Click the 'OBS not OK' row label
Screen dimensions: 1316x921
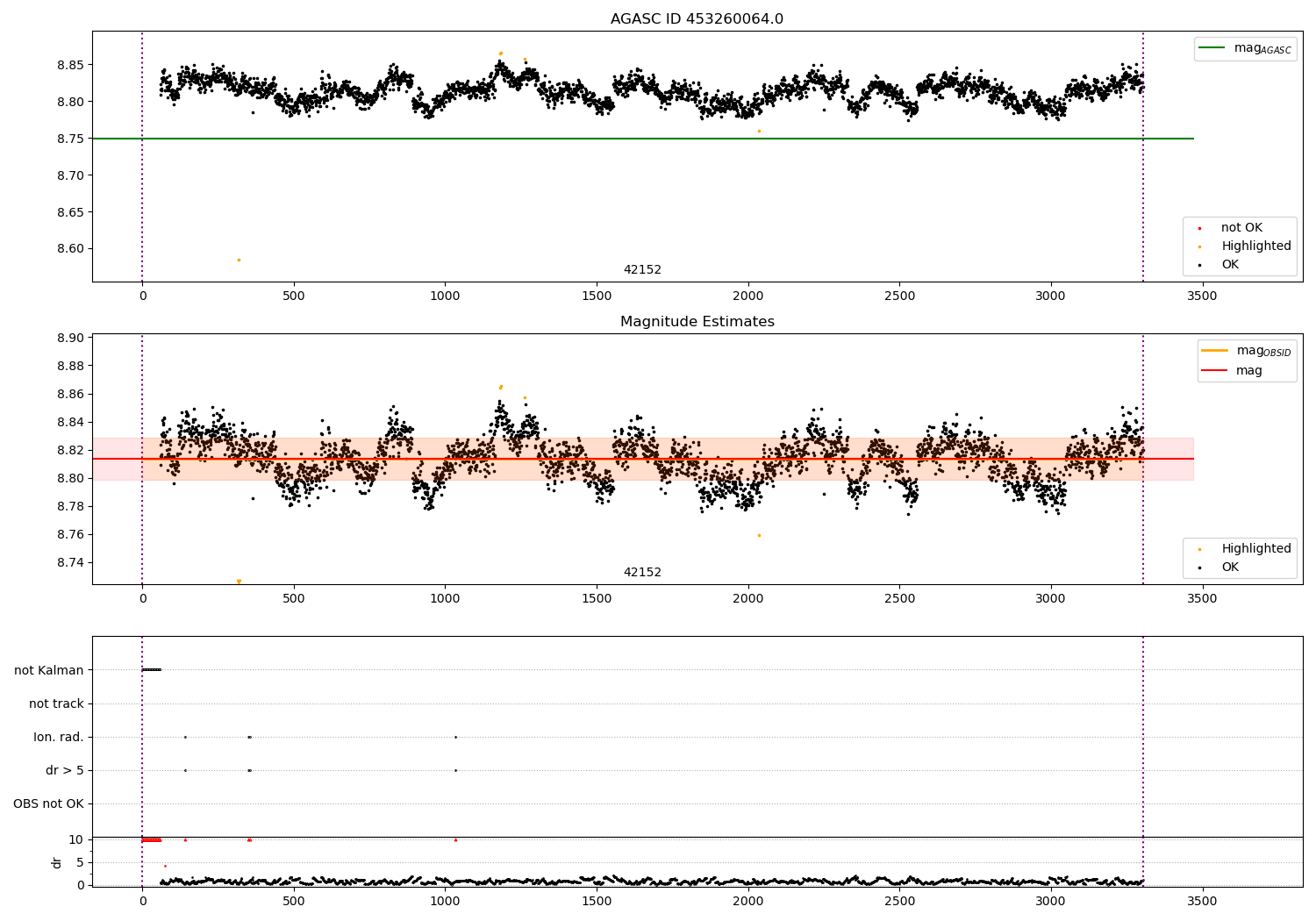(x=48, y=803)
